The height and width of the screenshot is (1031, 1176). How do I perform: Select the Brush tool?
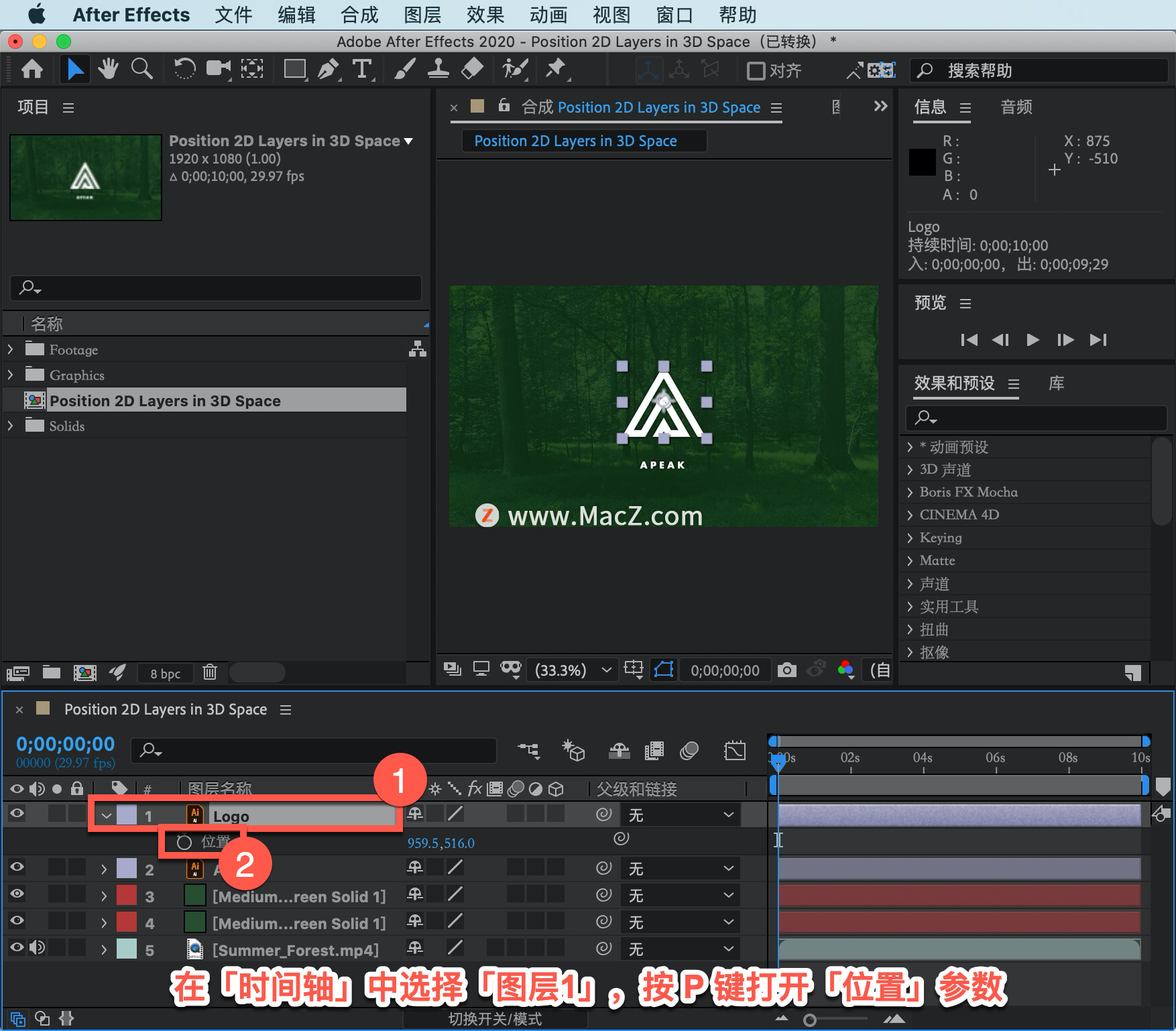(404, 69)
